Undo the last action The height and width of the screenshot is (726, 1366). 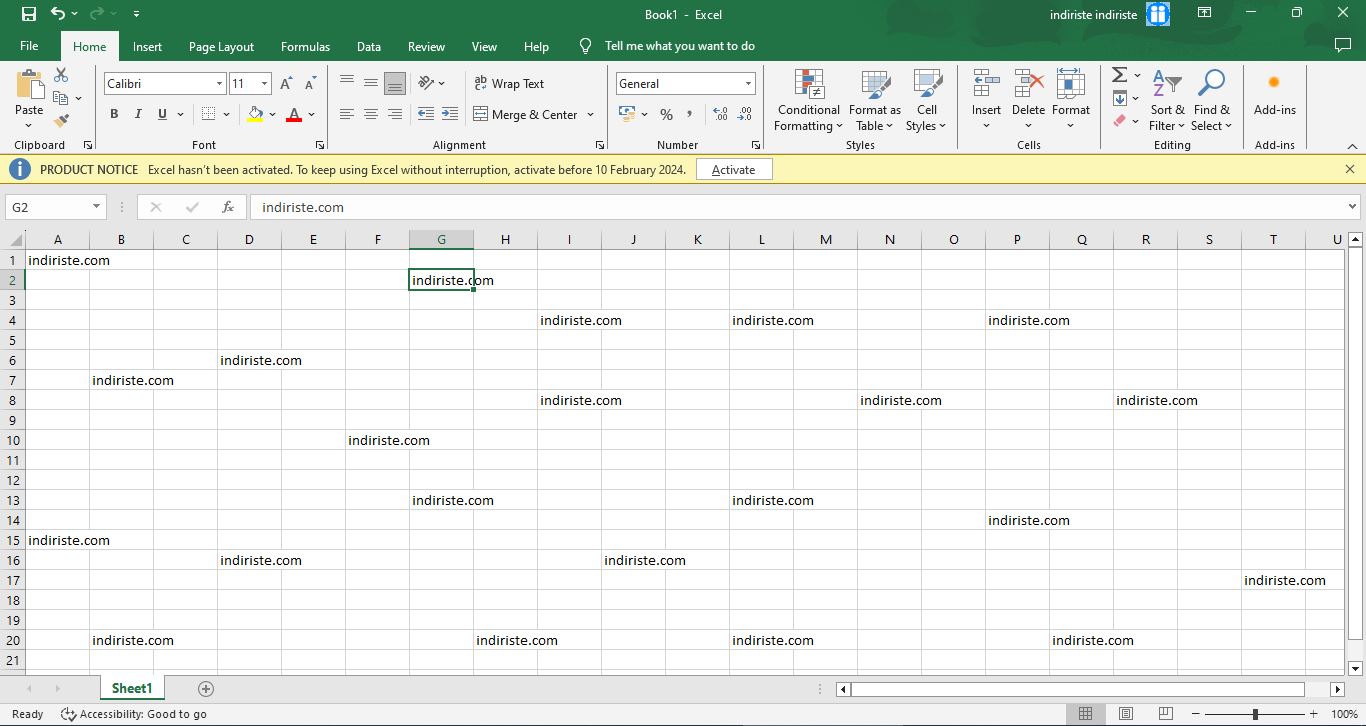pyautogui.click(x=58, y=14)
